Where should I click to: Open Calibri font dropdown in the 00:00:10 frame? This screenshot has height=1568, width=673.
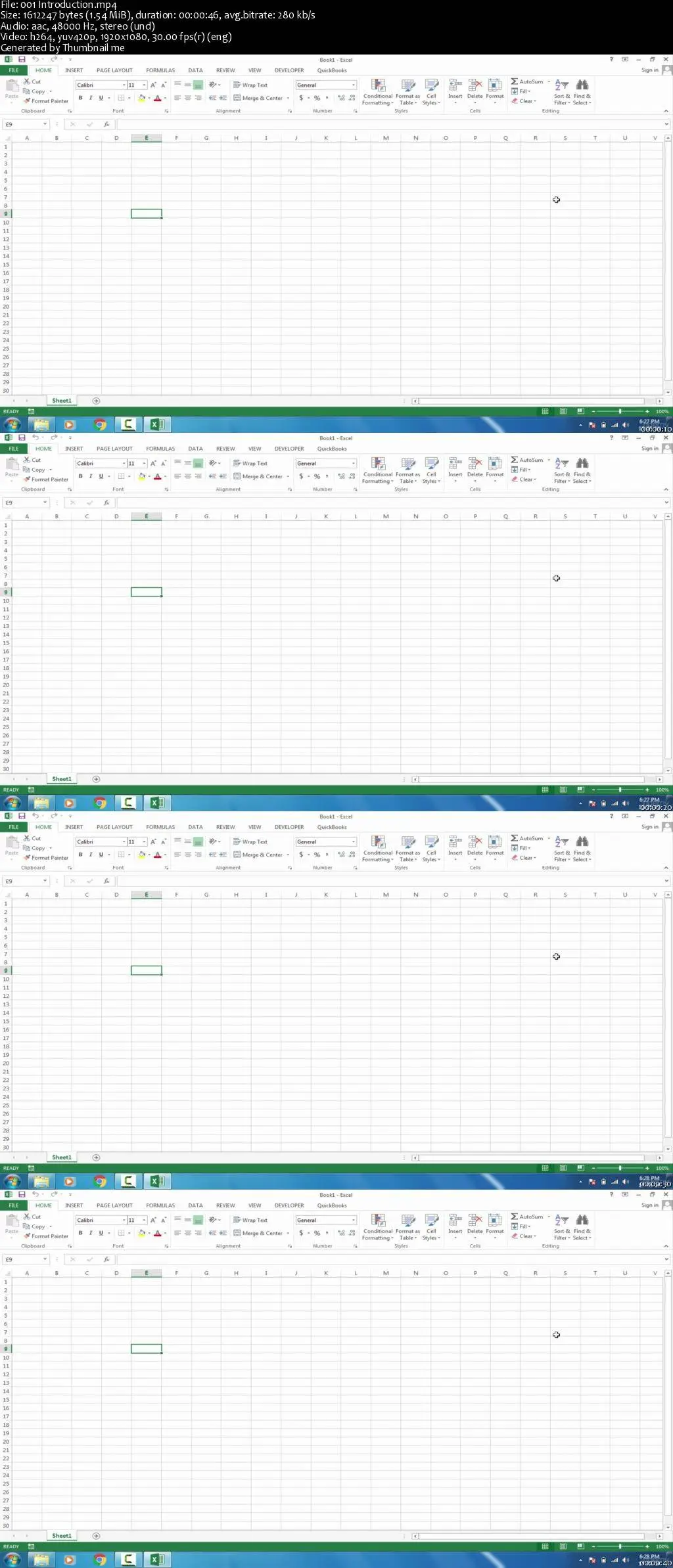124,85
